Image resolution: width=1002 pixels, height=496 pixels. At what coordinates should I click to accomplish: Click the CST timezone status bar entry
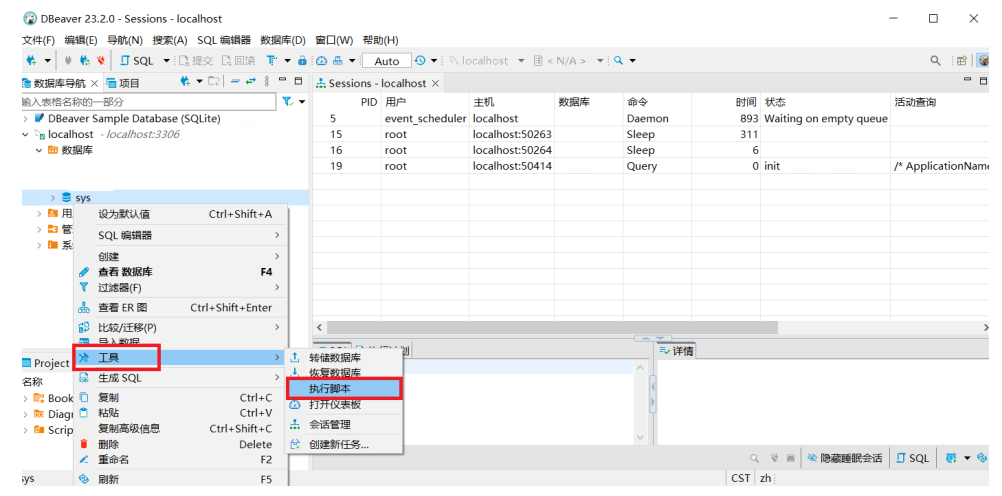tap(741, 478)
